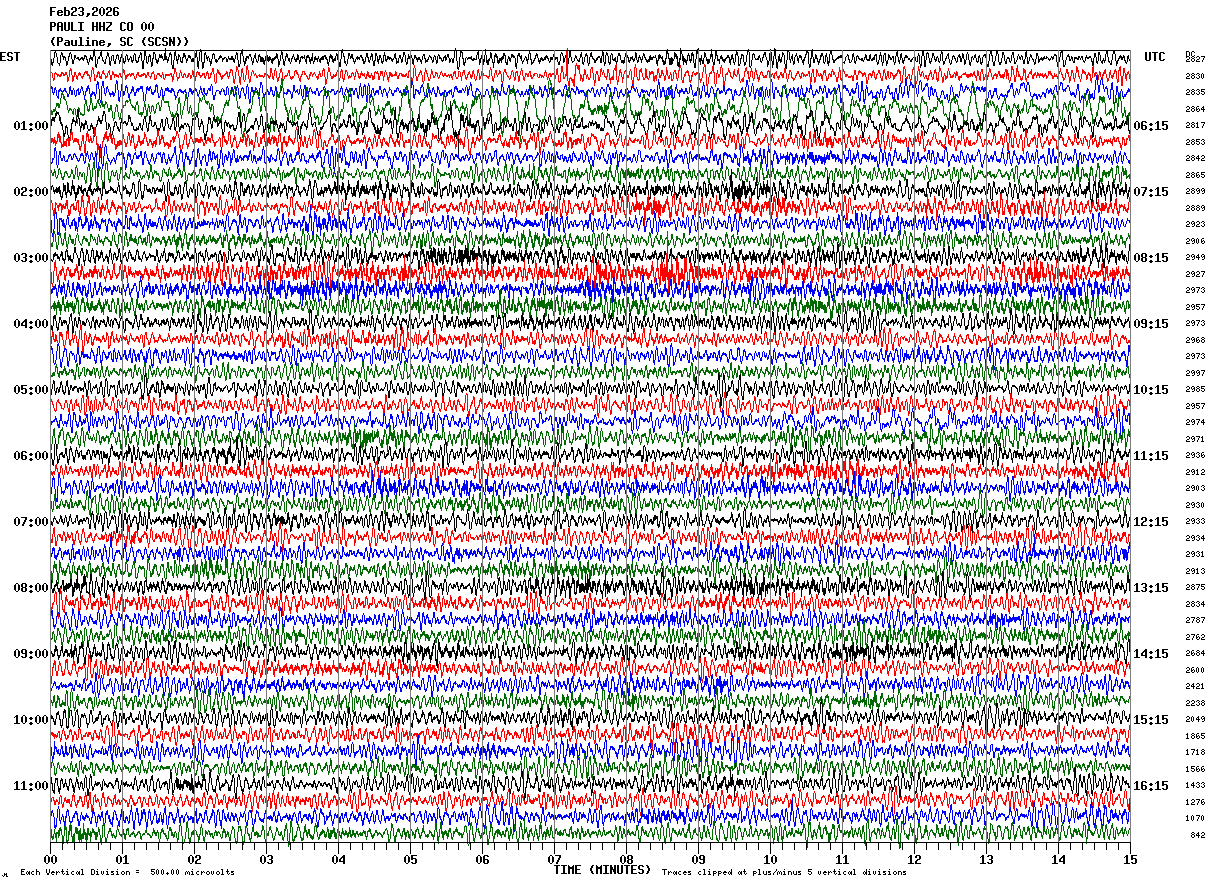Click the 15:15 UTC time label

click(x=1151, y=720)
